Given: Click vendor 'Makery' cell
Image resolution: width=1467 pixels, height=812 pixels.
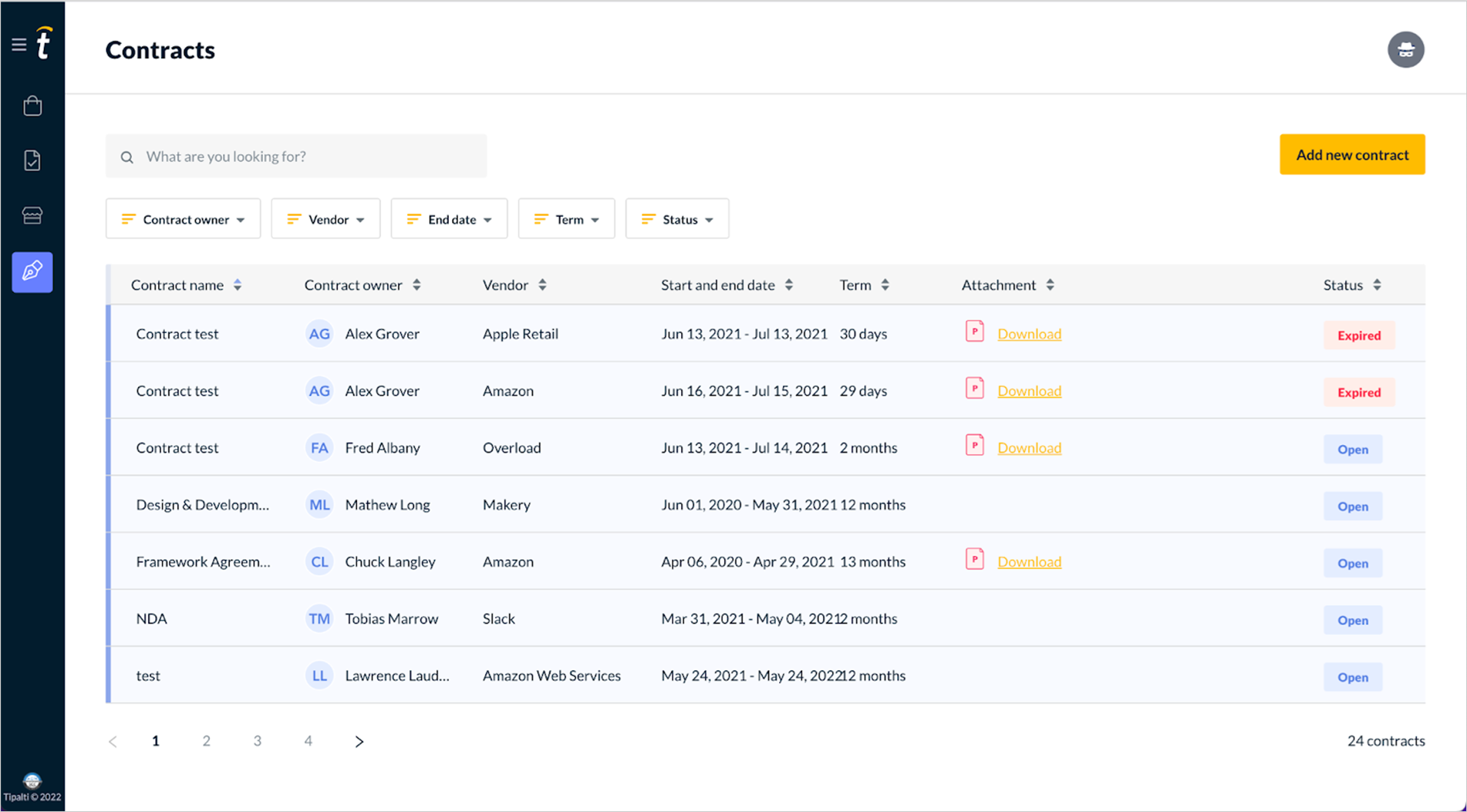Looking at the screenshot, I should point(507,505).
